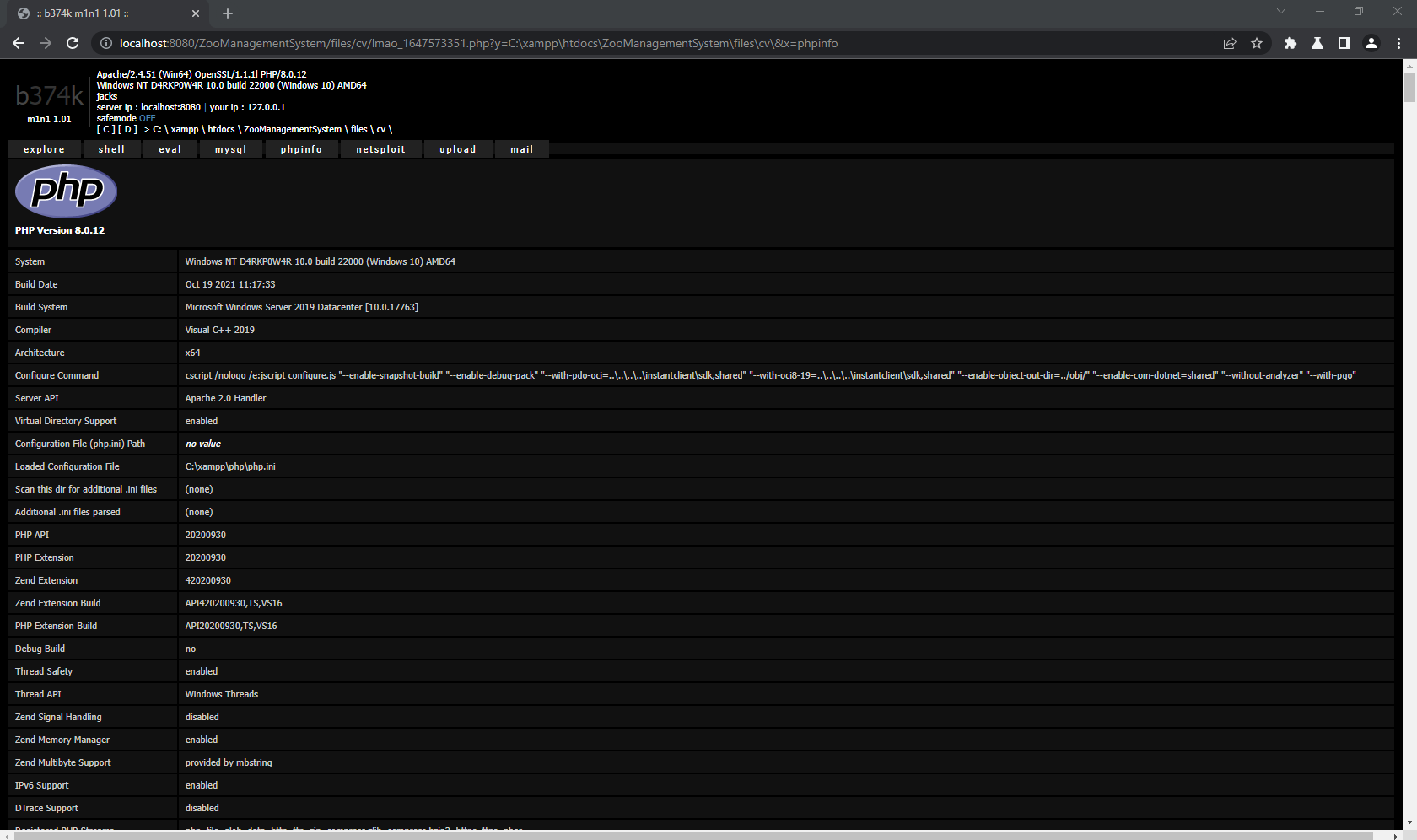1417x840 pixels.
Task: Switch to drive D link
Action: 127,129
